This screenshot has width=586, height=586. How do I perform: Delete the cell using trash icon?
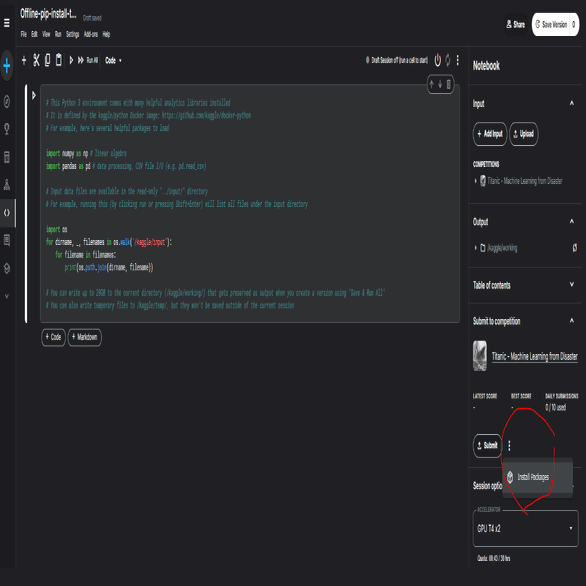tap(449, 84)
